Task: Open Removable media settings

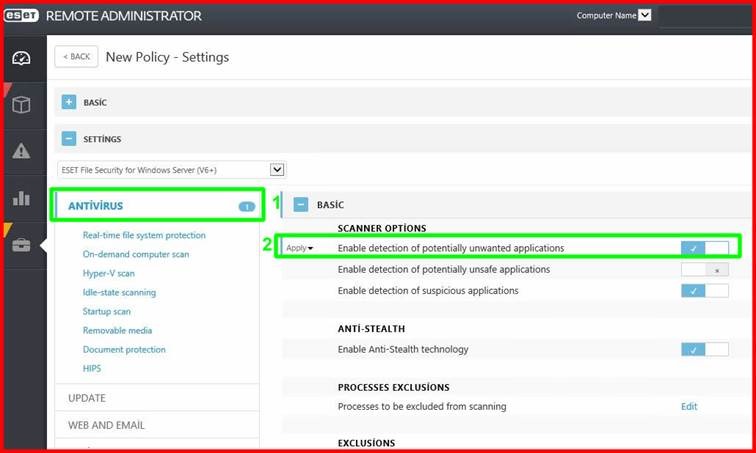Action: click(x=117, y=330)
